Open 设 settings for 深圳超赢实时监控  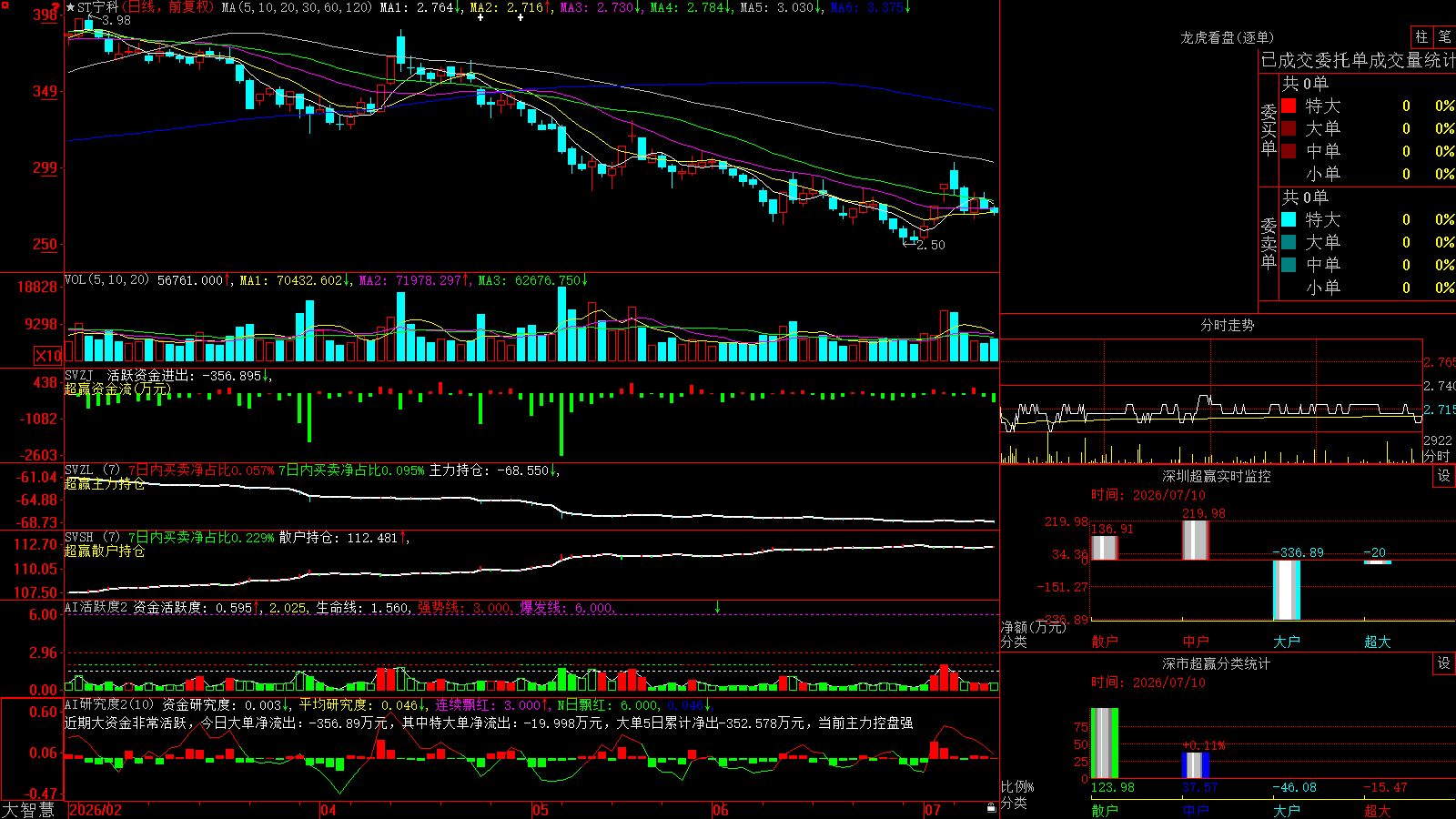click(1444, 476)
